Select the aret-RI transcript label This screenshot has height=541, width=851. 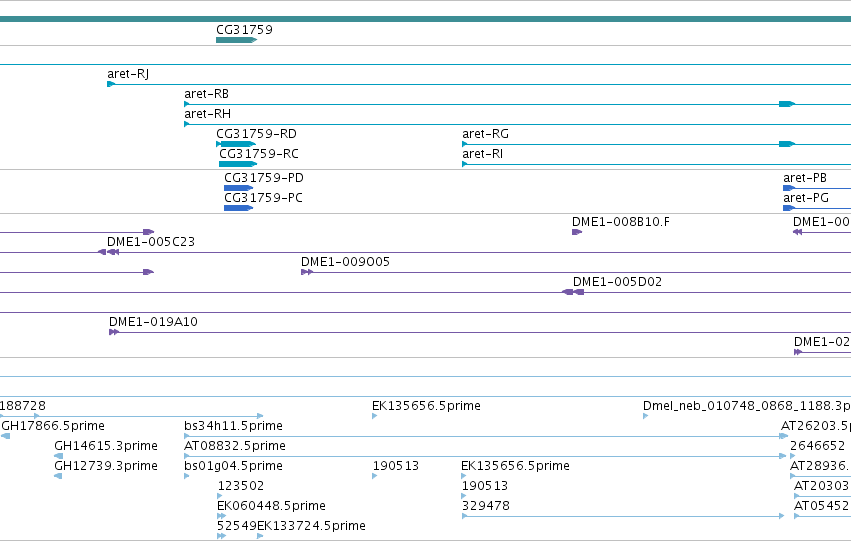[x=482, y=154]
